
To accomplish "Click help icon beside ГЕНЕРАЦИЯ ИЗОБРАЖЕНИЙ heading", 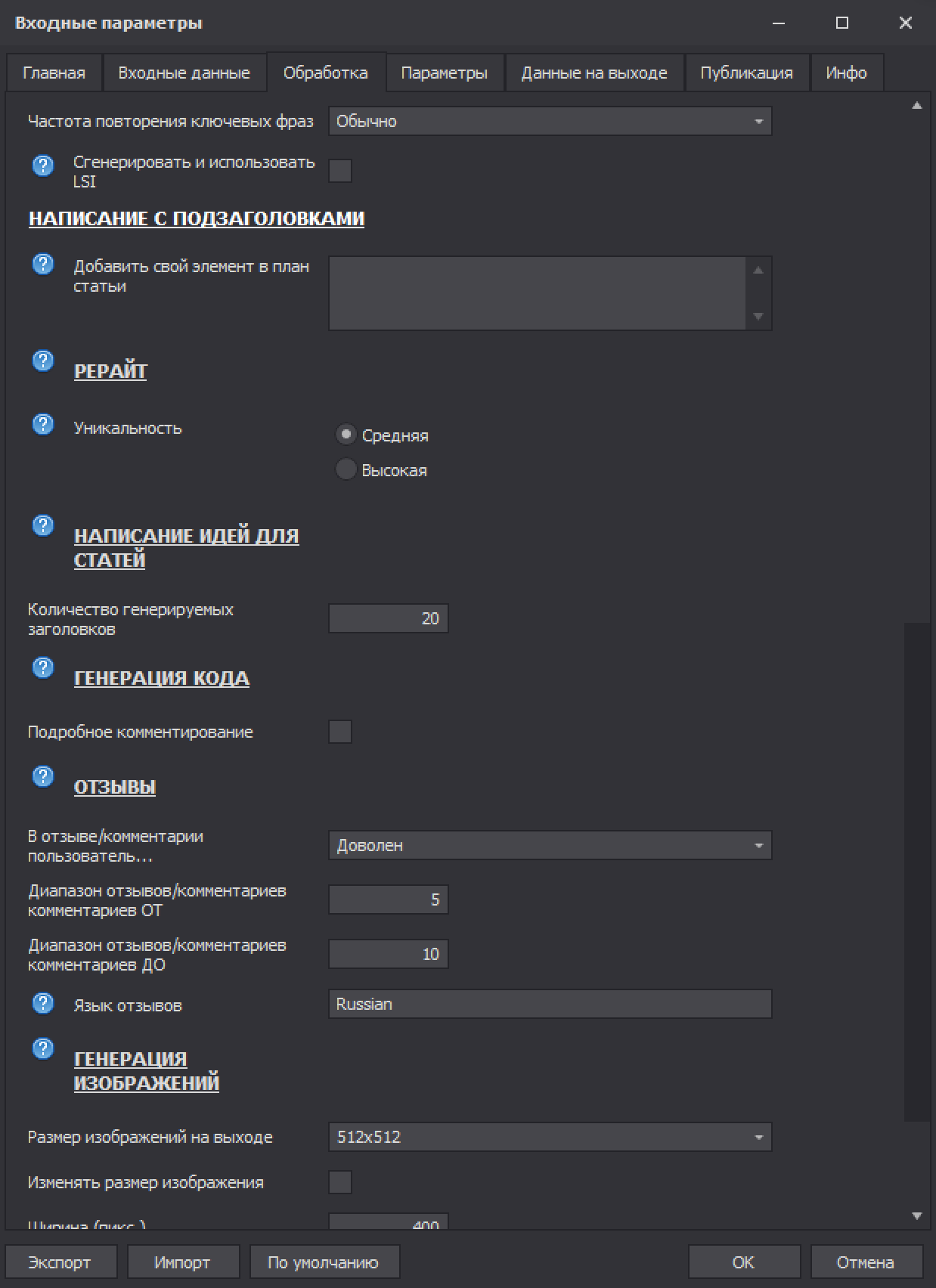I will coord(43,1048).
